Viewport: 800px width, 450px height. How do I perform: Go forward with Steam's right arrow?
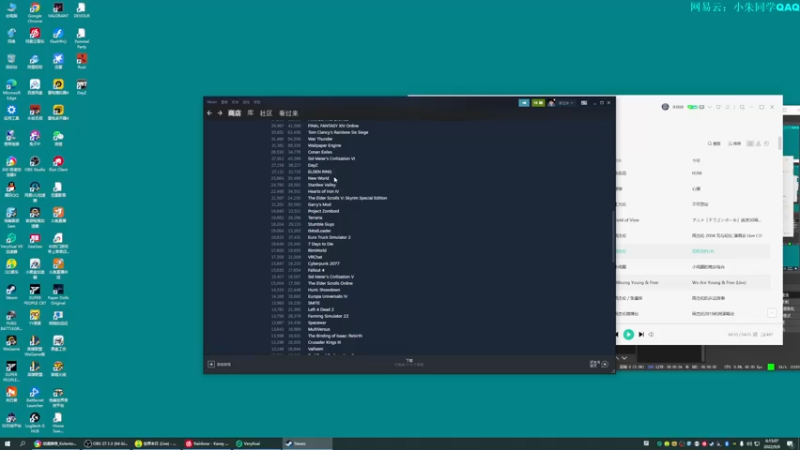[220, 113]
